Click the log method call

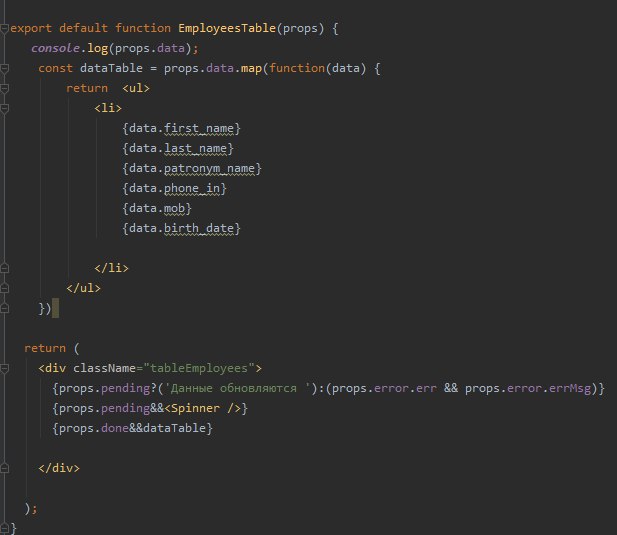point(98,48)
